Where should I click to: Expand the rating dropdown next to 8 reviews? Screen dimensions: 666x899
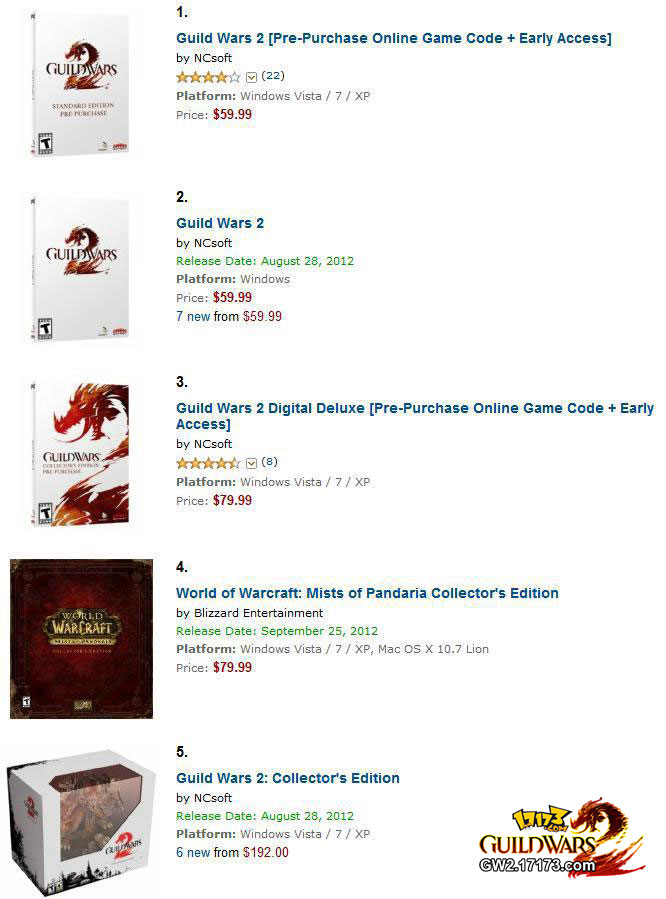[251, 463]
